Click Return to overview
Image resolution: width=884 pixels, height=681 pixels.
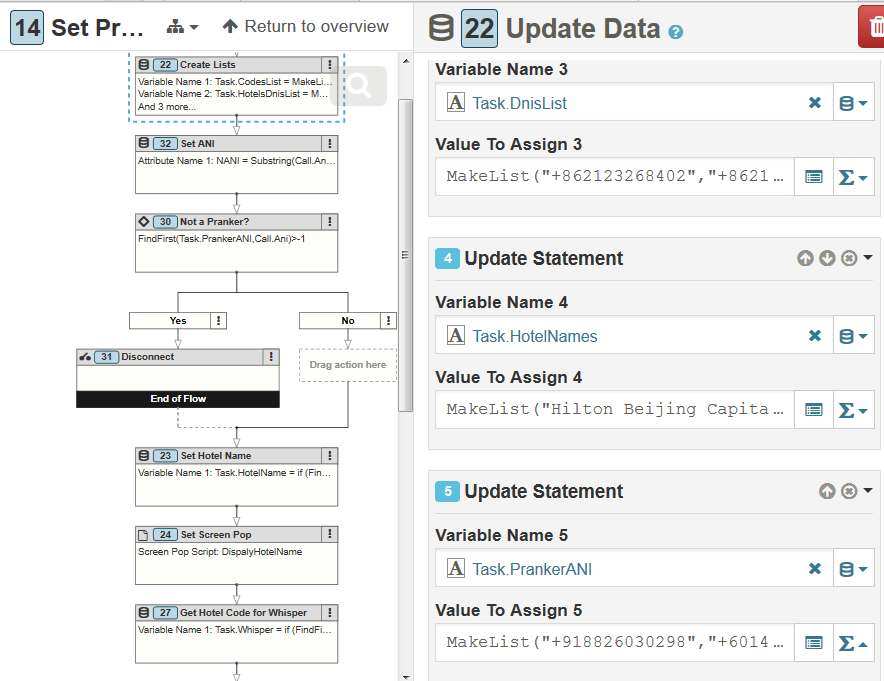305,27
